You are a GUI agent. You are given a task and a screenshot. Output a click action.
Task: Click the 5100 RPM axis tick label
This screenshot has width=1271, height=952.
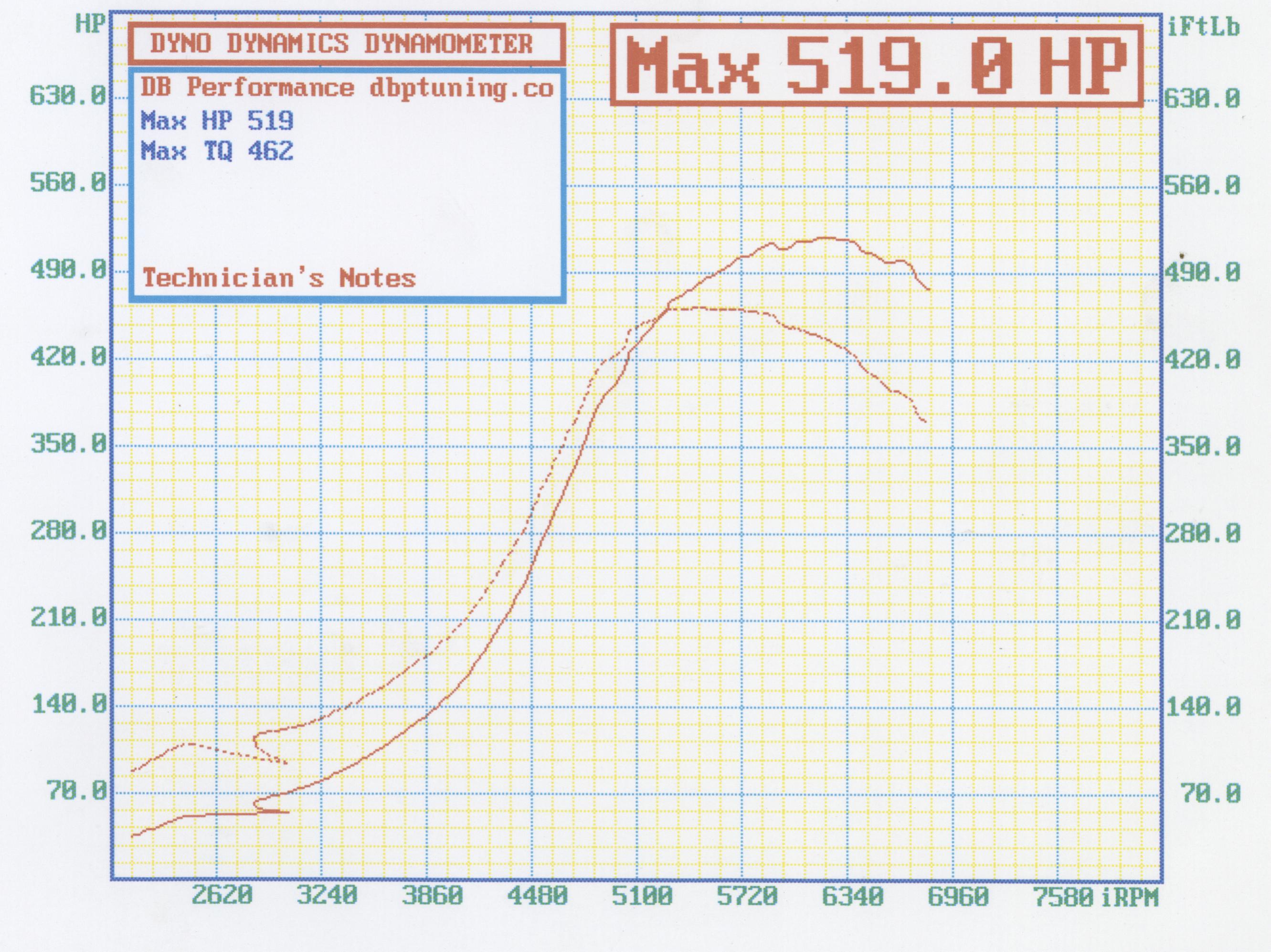[x=642, y=895]
